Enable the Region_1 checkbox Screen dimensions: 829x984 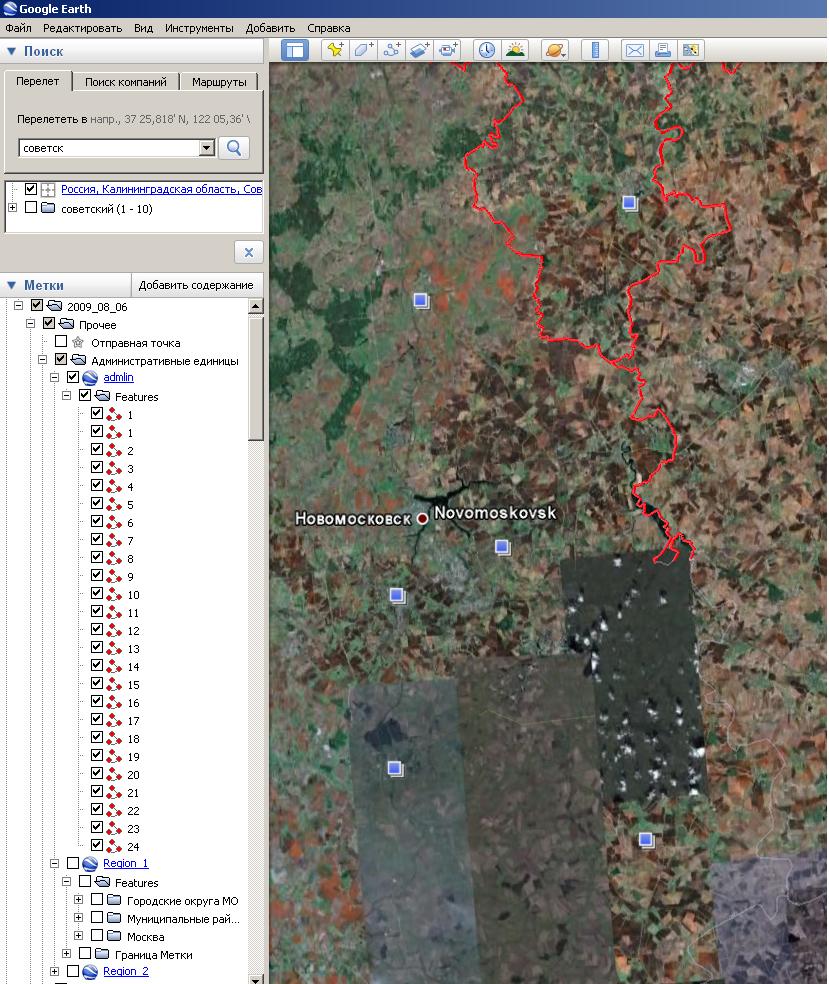(73, 863)
